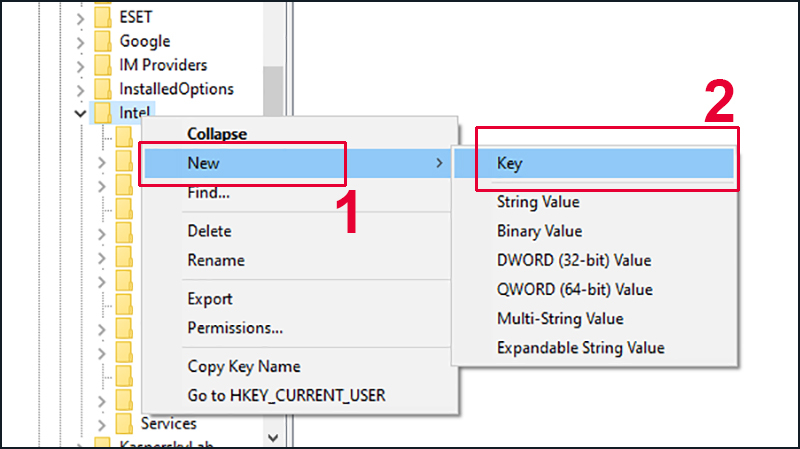The image size is (800, 449).
Task: Open Permissions... from context menu
Action: click(235, 327)
